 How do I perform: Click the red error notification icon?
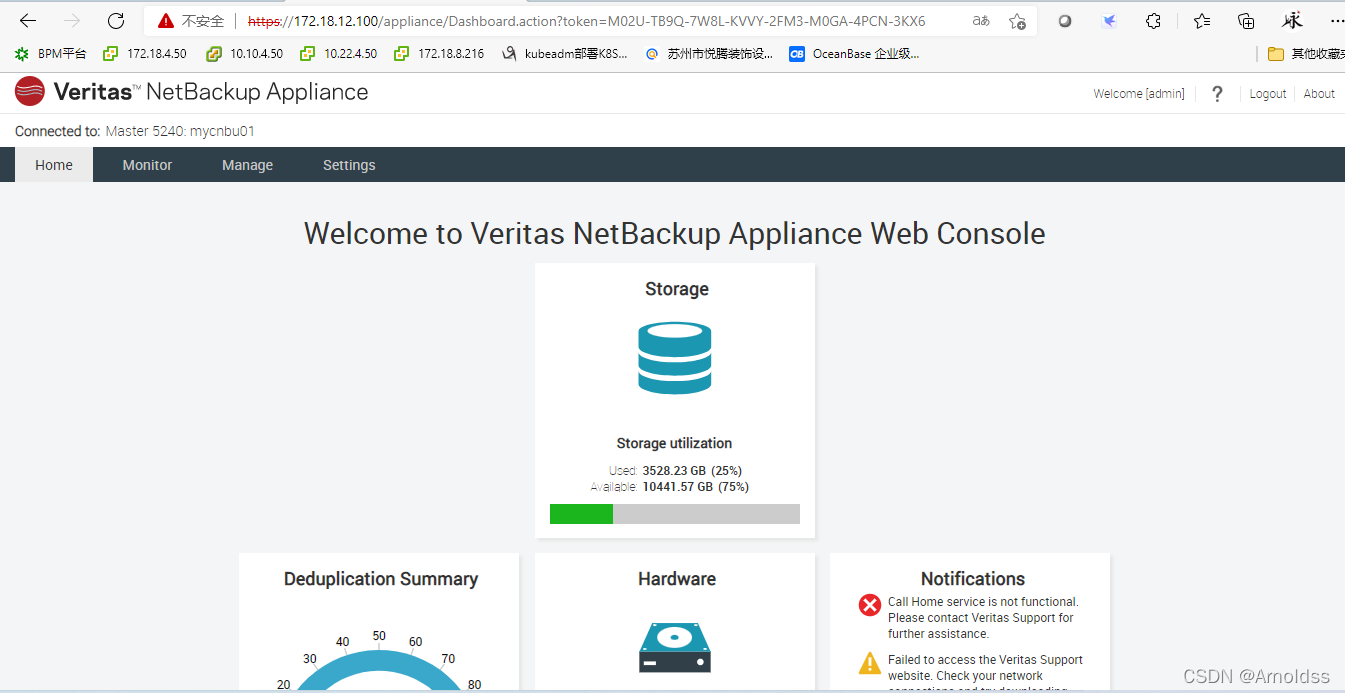tap(870, 605)
